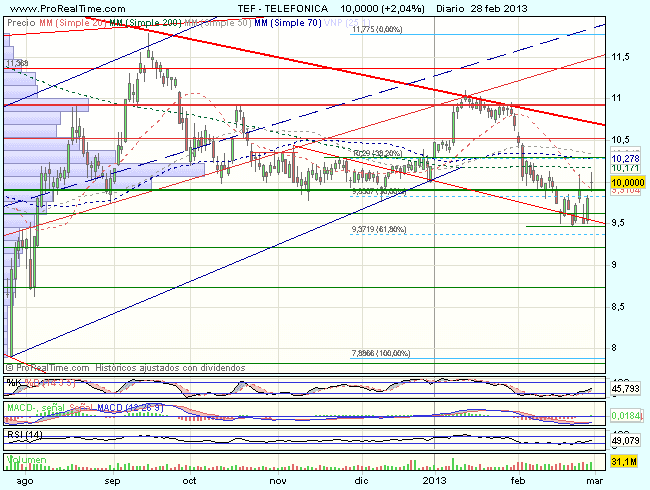Image resolution: width=650 pixels, height=490 pixels.
Task: Click the yellow 10,0000 current price tag
Action: pyautogui.click(x=626, y=183)
